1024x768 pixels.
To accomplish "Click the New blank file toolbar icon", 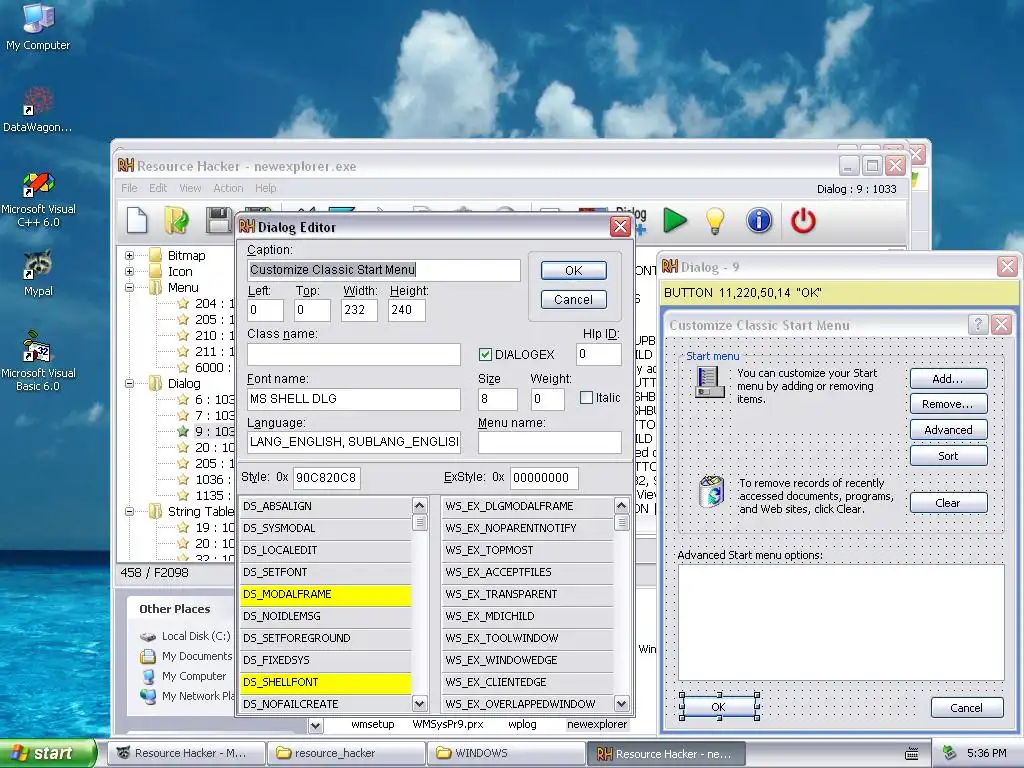I will coord(137,220).
